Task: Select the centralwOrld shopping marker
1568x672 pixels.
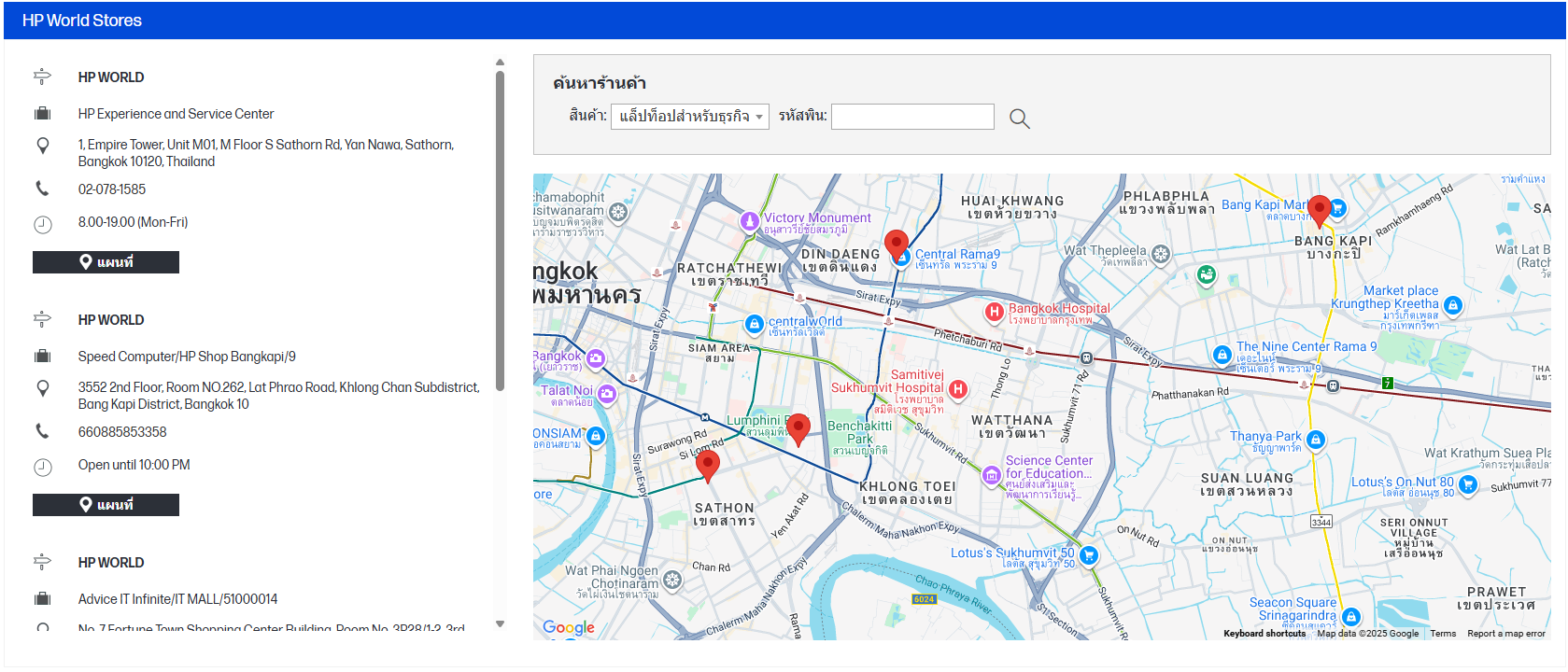Action: pos(755,324)
